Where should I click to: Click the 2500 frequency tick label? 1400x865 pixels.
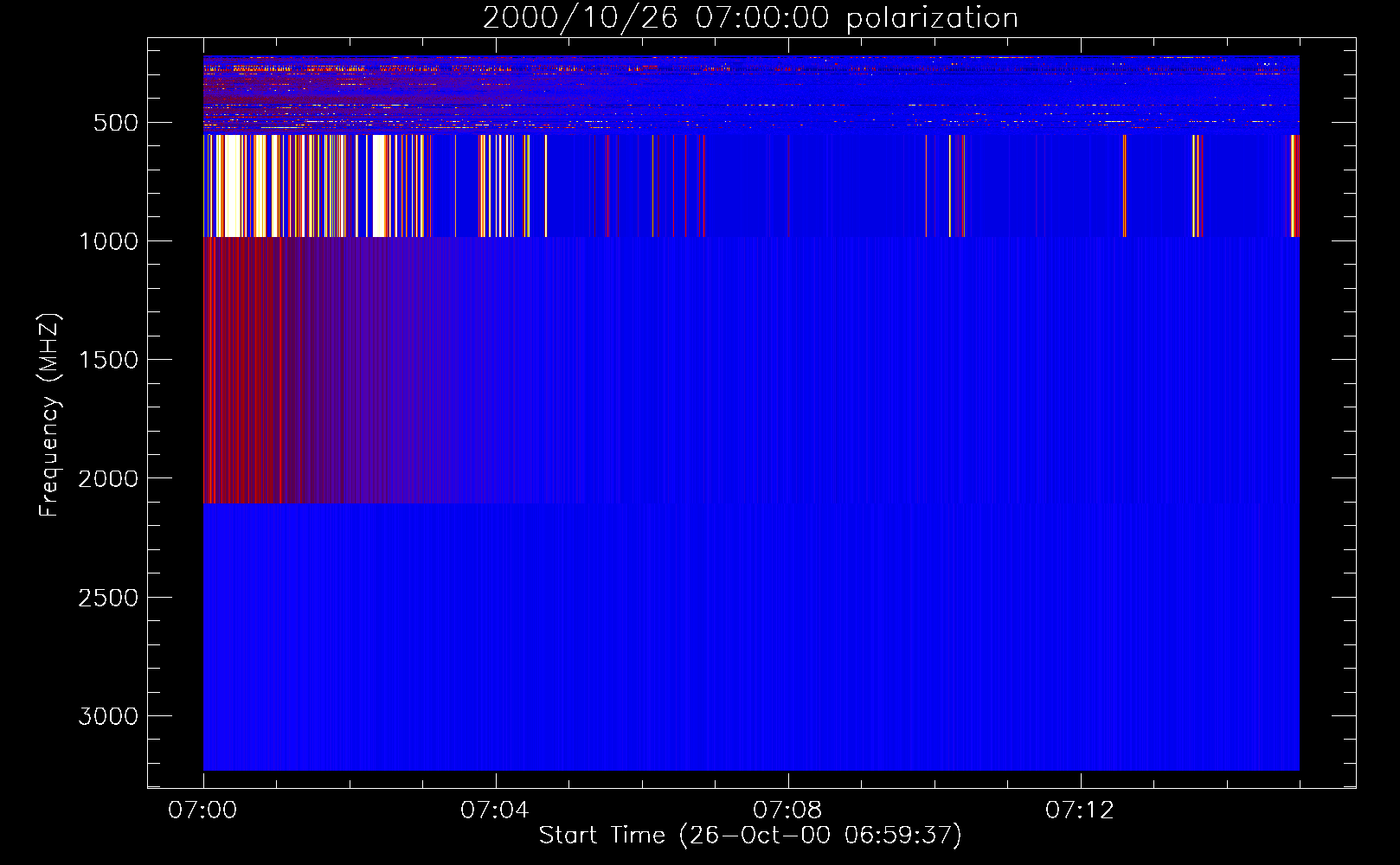point(108,598)
